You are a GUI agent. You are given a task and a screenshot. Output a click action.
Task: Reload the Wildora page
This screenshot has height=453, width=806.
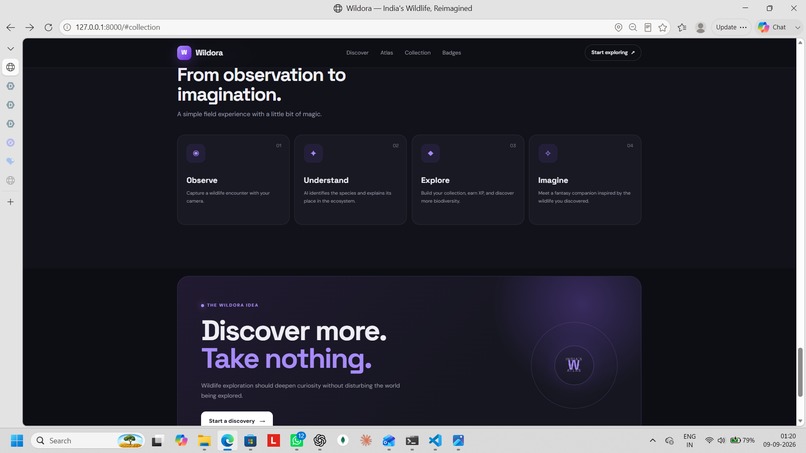point(48,27)
